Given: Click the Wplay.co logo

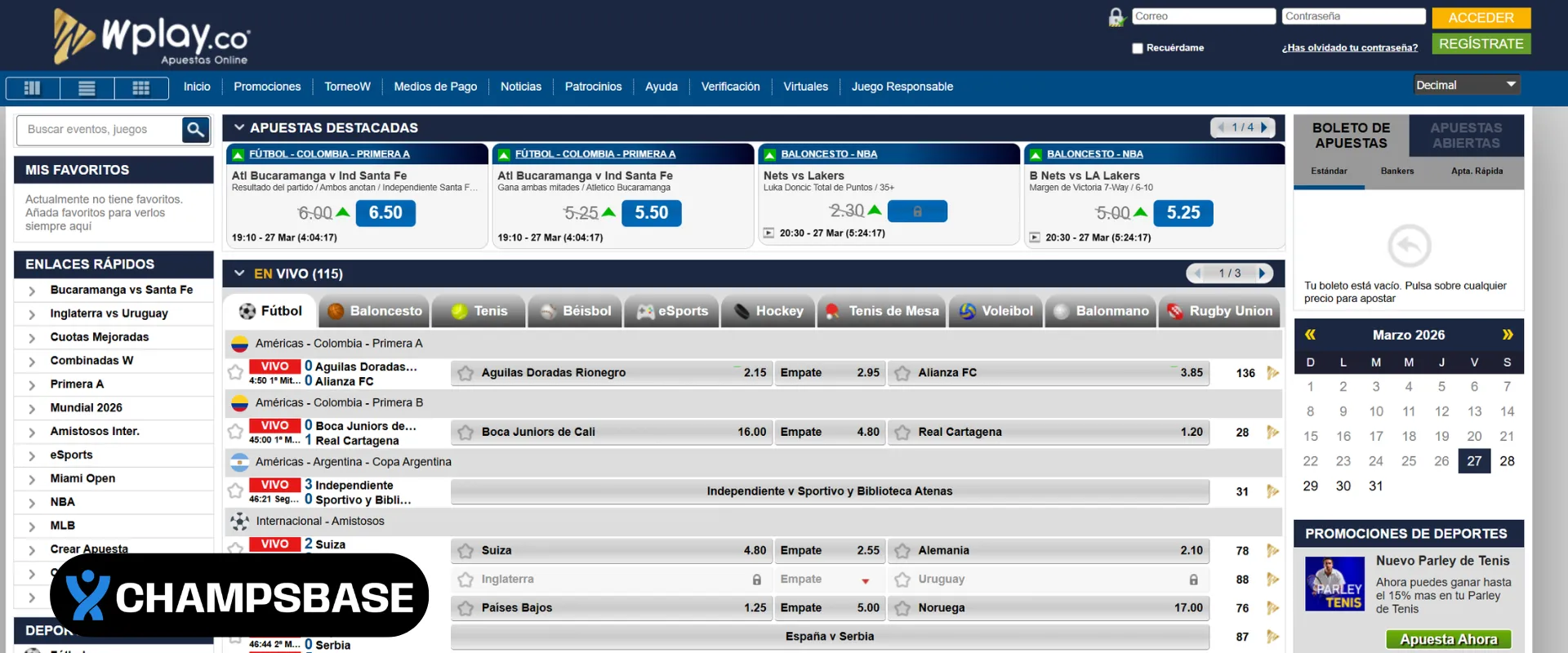Looking at the screenshot, I should [152, 37].
